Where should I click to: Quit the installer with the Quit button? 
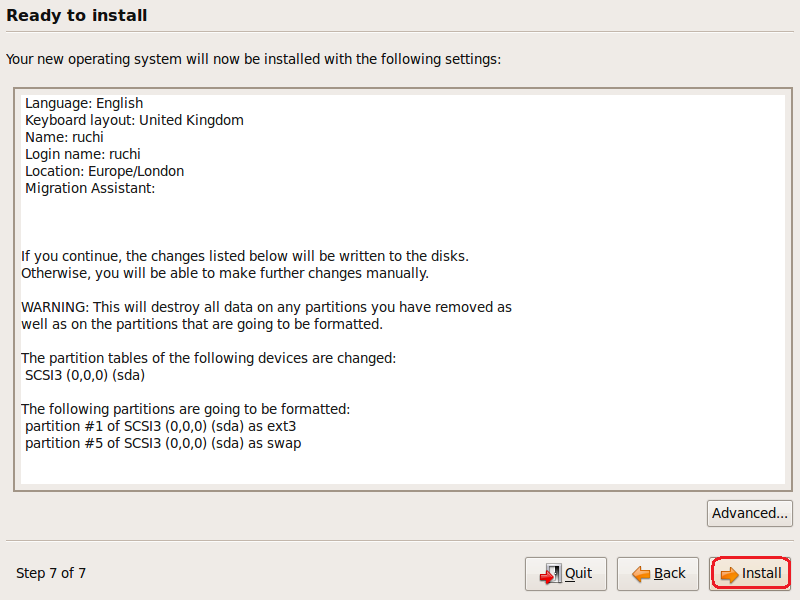(565, 573)
